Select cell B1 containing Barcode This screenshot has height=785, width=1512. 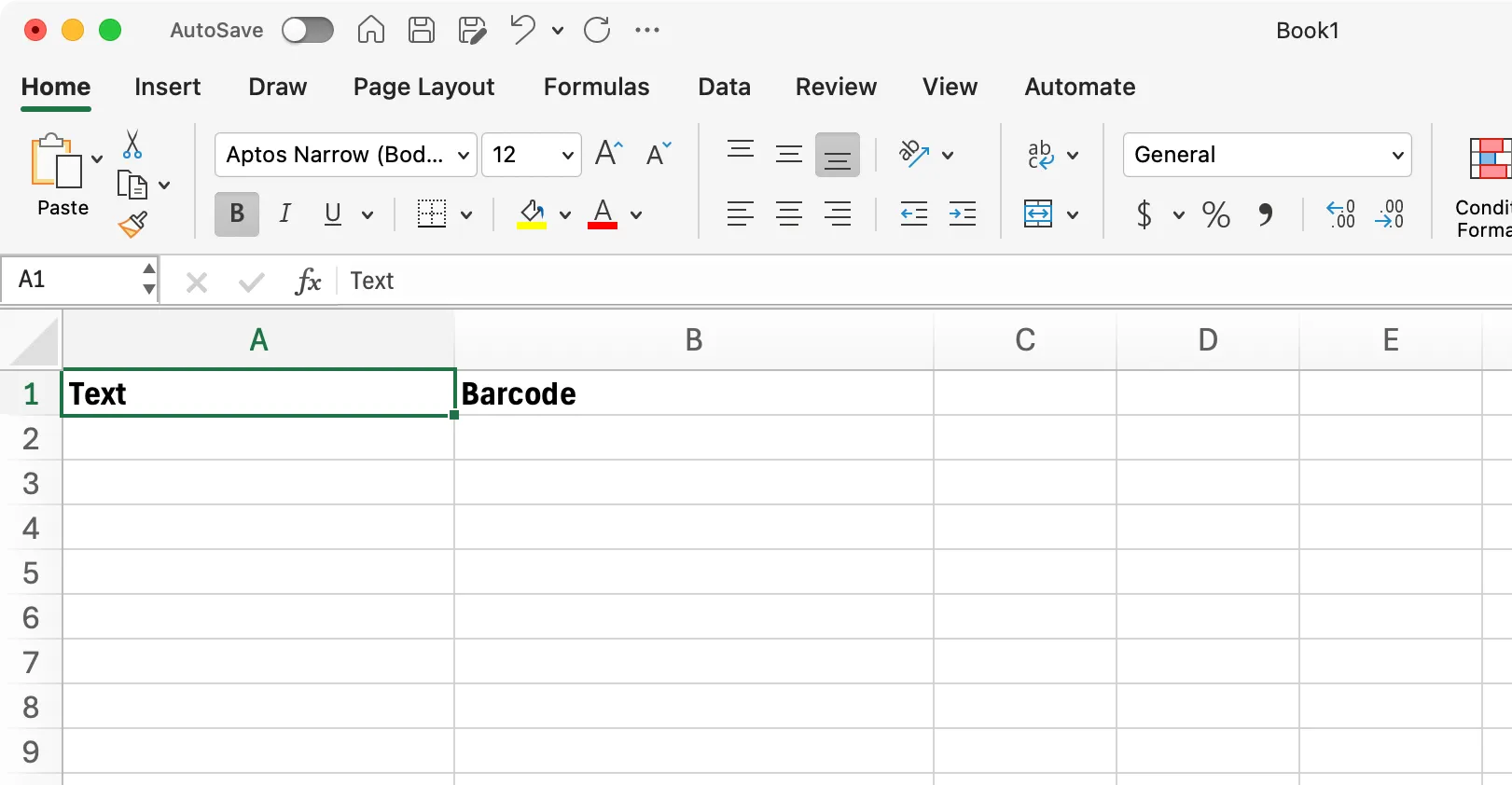[693, 393]
